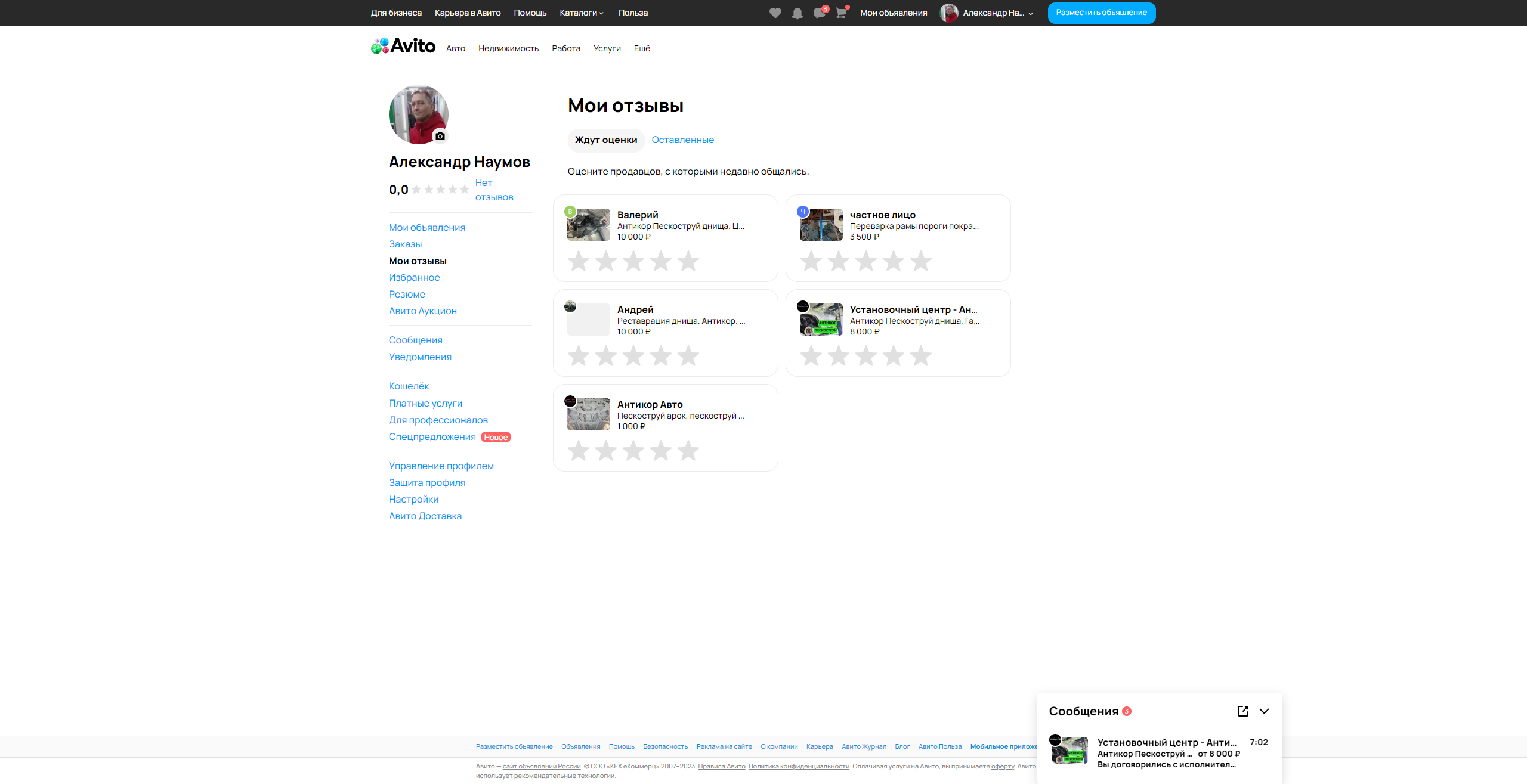Open Недвижимость category in navigation
Viewport: 1527px width, 784px height.
pos(508,48)
